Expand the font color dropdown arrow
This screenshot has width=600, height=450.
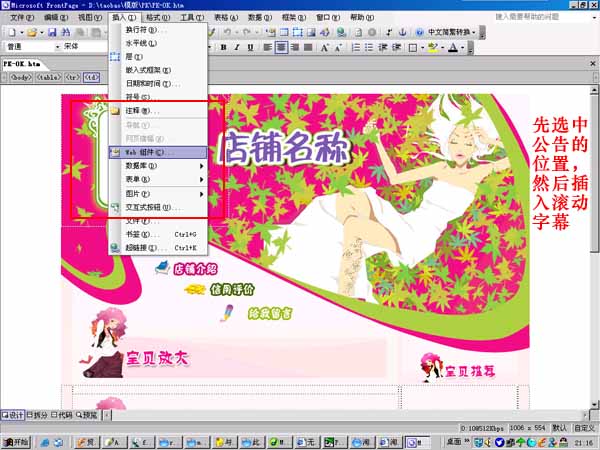pyautogui.click(x=462, y=48)
